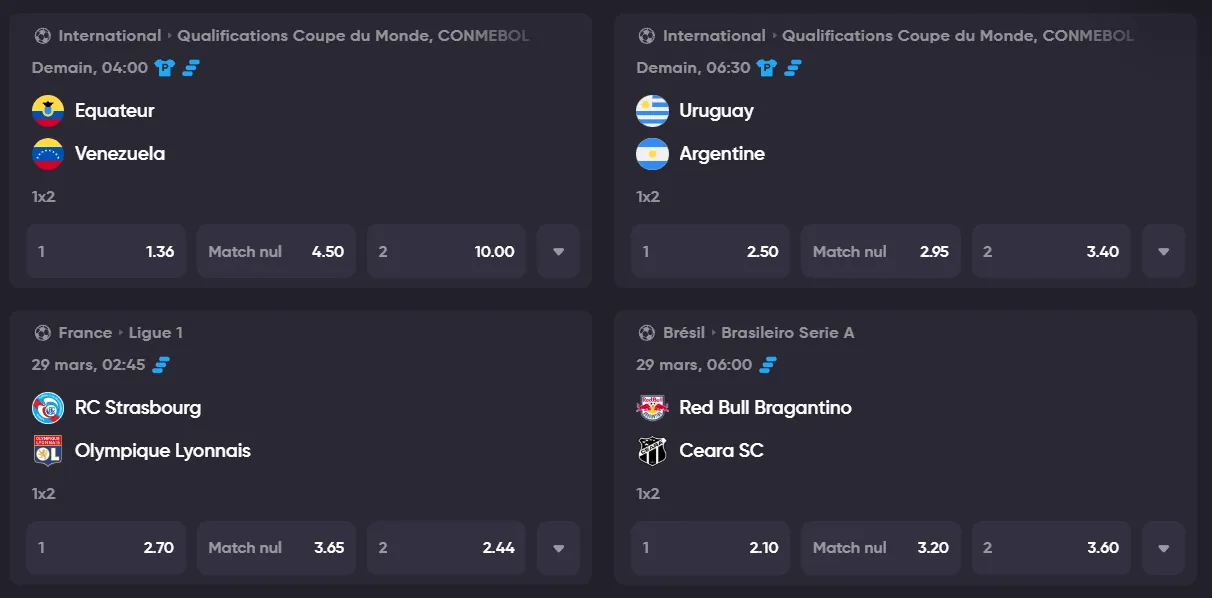Click the Venezuela flag icon
Viewport: 1212px width, 598px height.
[x=48, y=154]
